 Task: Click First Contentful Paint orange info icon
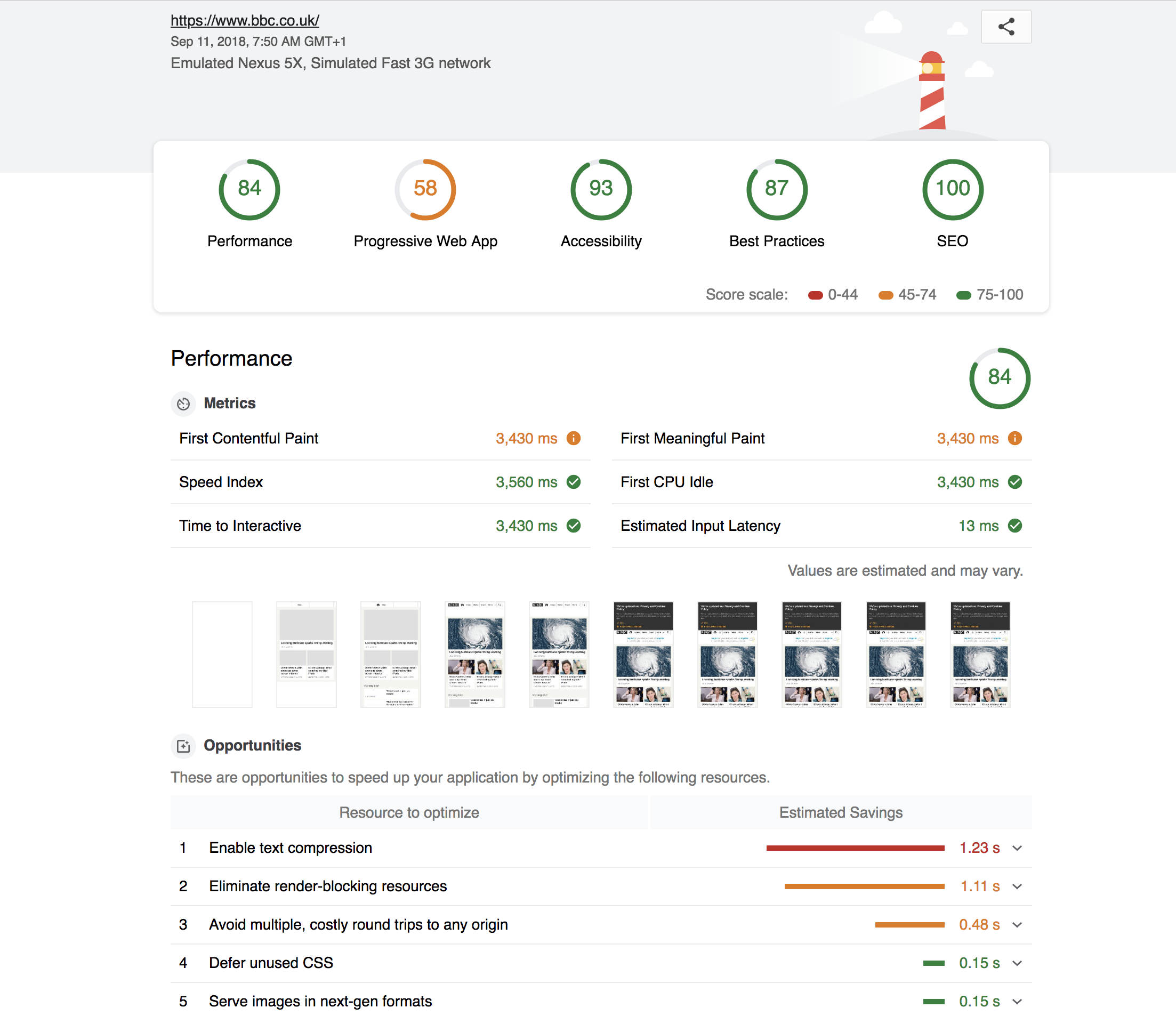click(x=574, y=438)
